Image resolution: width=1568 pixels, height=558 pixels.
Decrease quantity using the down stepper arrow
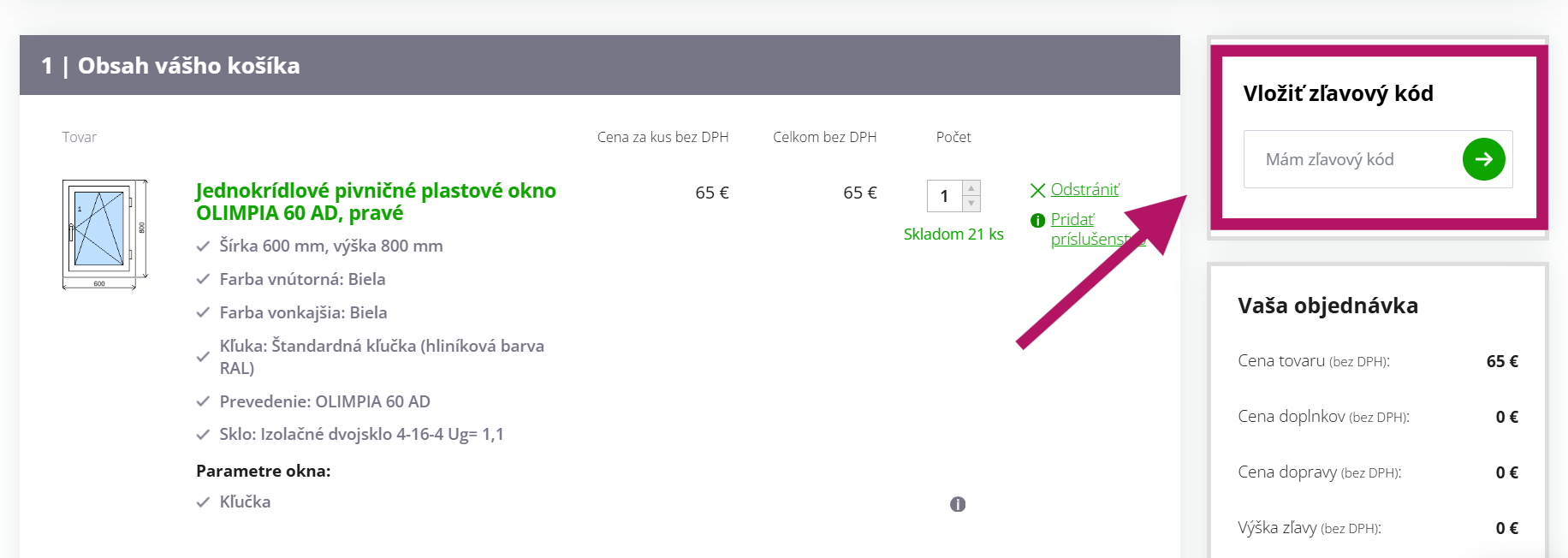972,203
